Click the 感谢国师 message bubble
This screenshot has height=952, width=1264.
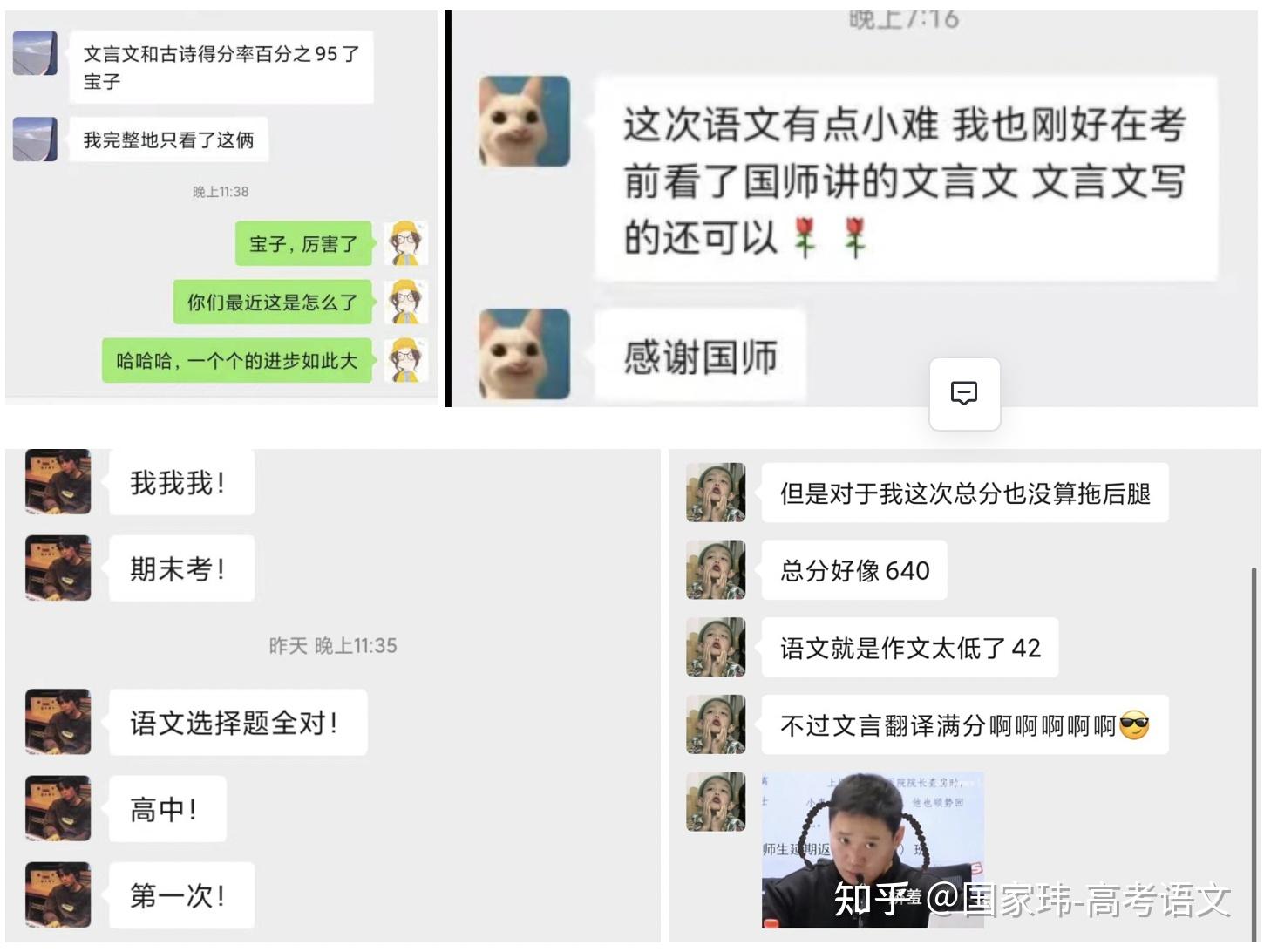point(700,356)
